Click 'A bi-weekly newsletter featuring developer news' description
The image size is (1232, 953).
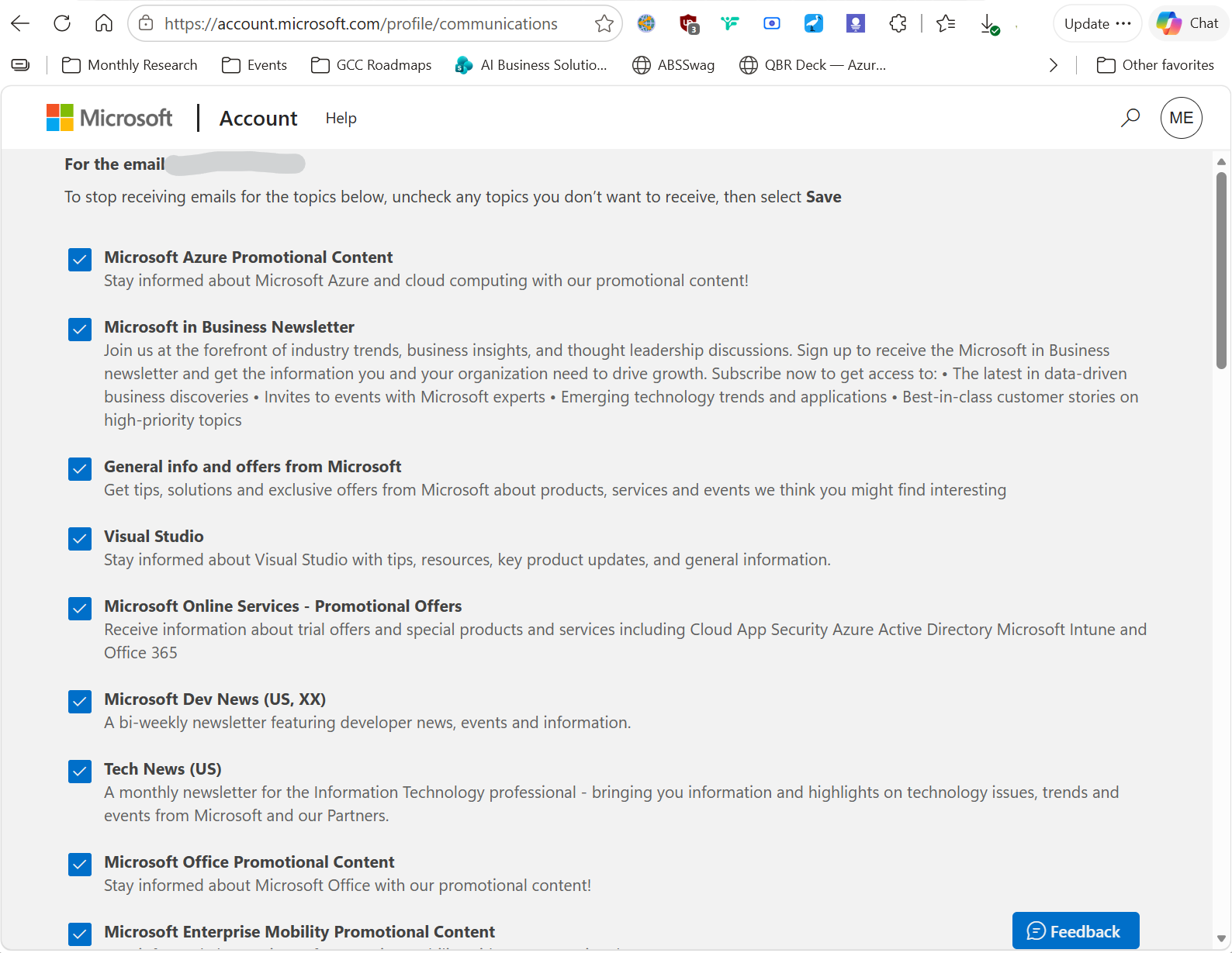pyautogui.click(x=368, y=723)
